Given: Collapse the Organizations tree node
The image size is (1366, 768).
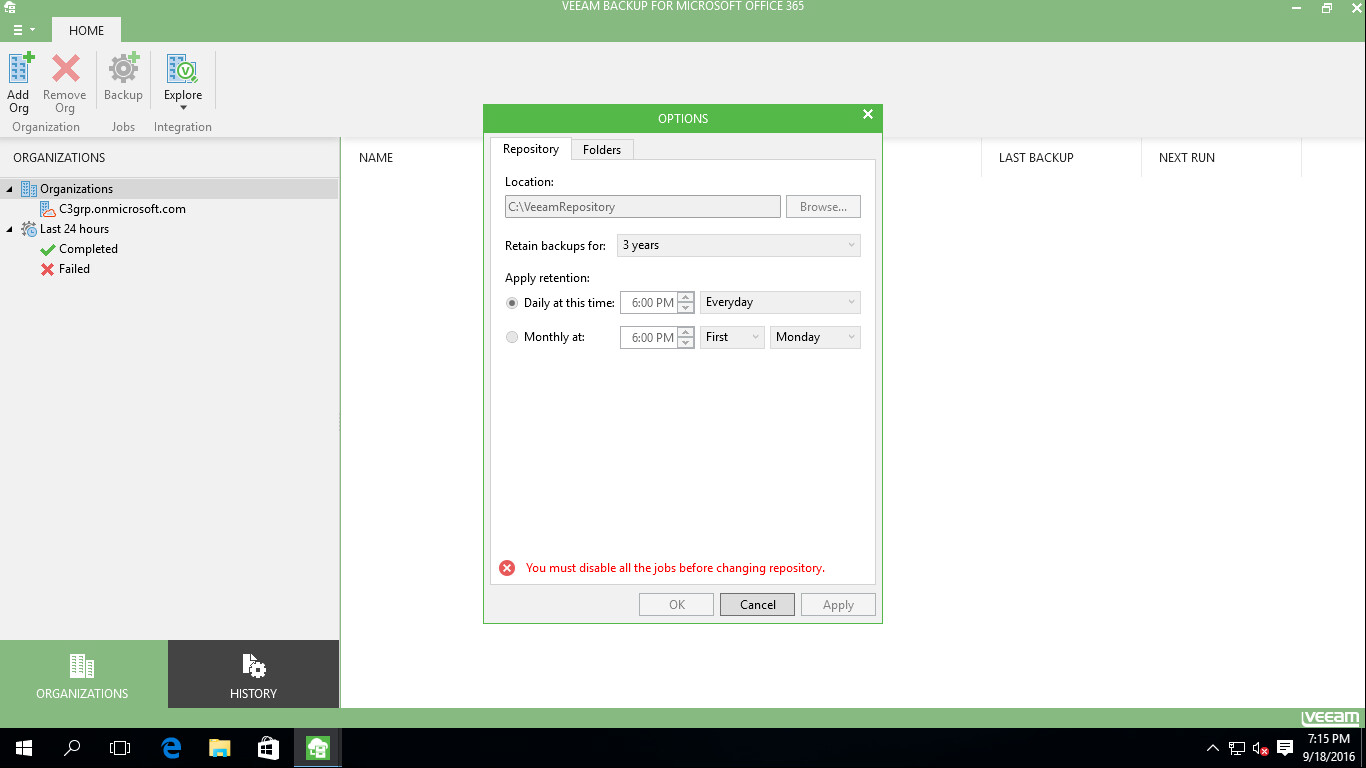Looking at the screenshot, I should tap(10, 189).
